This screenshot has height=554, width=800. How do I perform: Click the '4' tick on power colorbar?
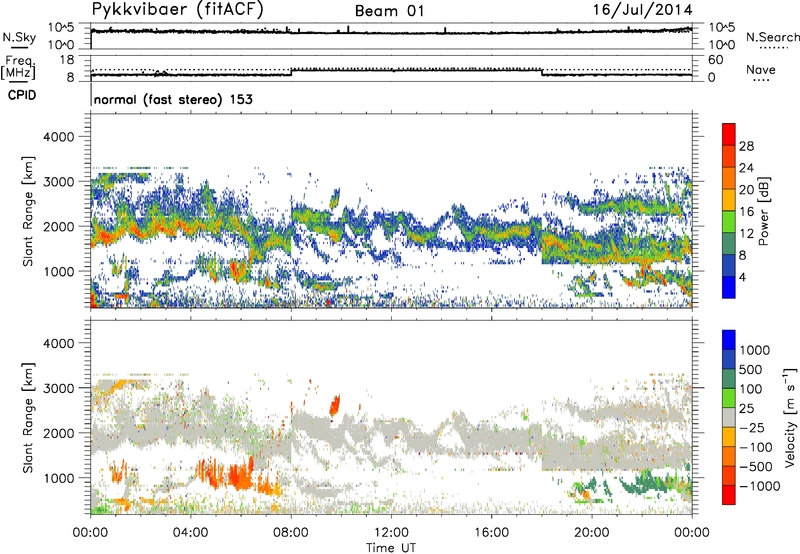(x=742, y=277)
